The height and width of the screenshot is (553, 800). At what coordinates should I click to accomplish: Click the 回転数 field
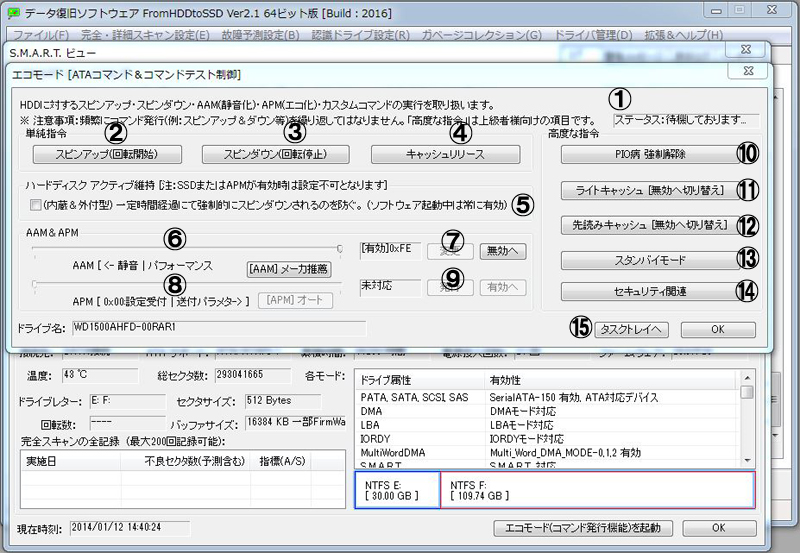[128, 423]
